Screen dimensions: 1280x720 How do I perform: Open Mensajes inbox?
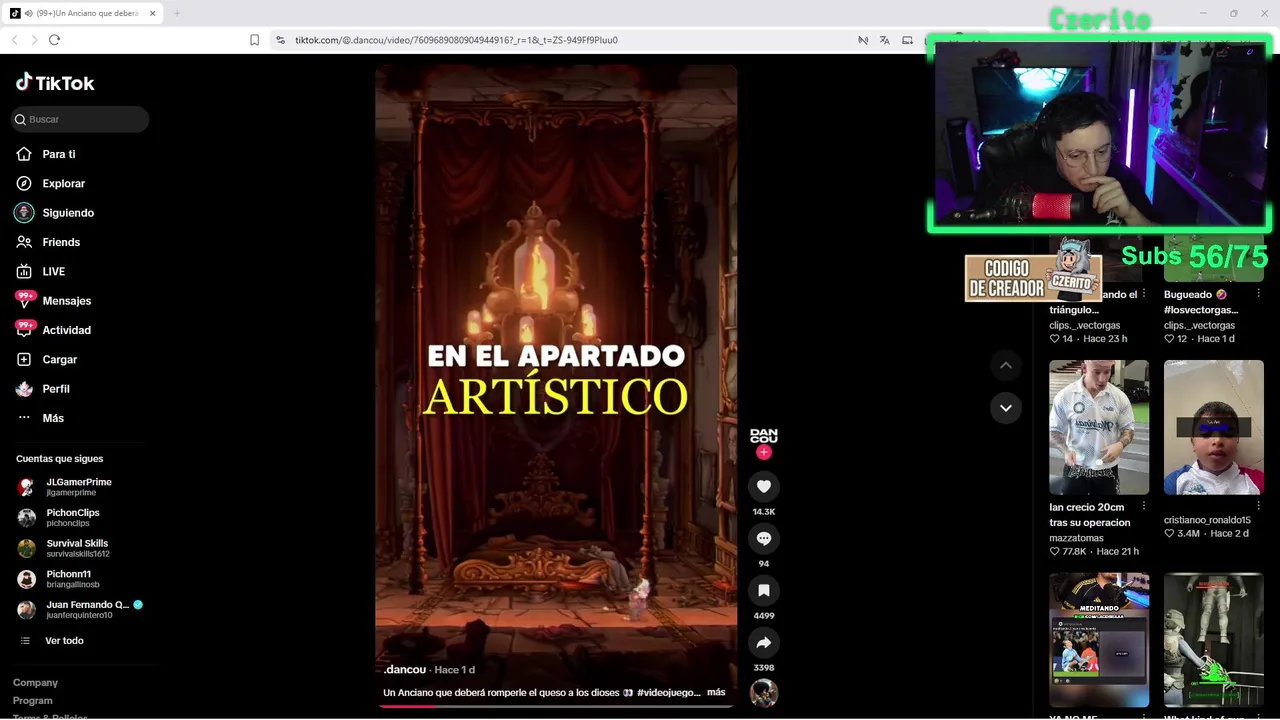[66, 300]
